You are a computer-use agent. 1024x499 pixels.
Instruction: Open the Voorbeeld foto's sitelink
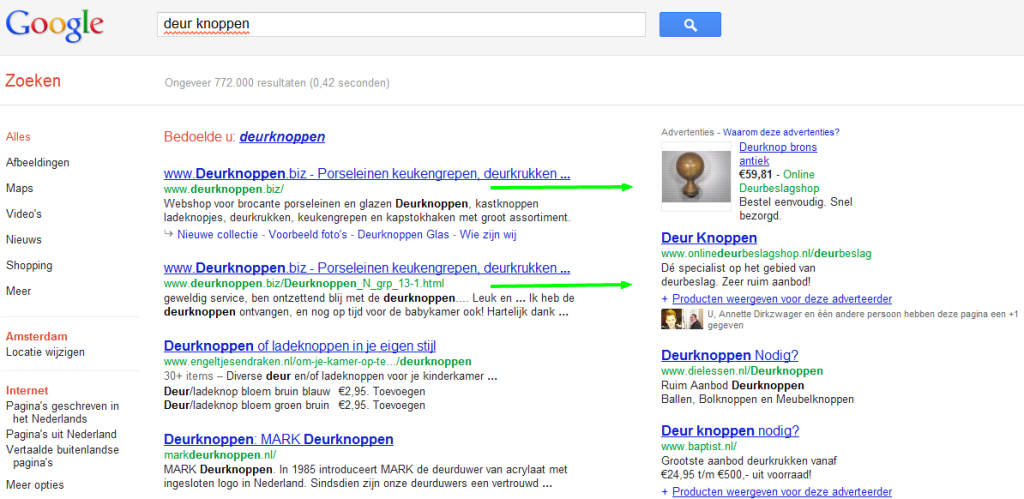point(308,234)
